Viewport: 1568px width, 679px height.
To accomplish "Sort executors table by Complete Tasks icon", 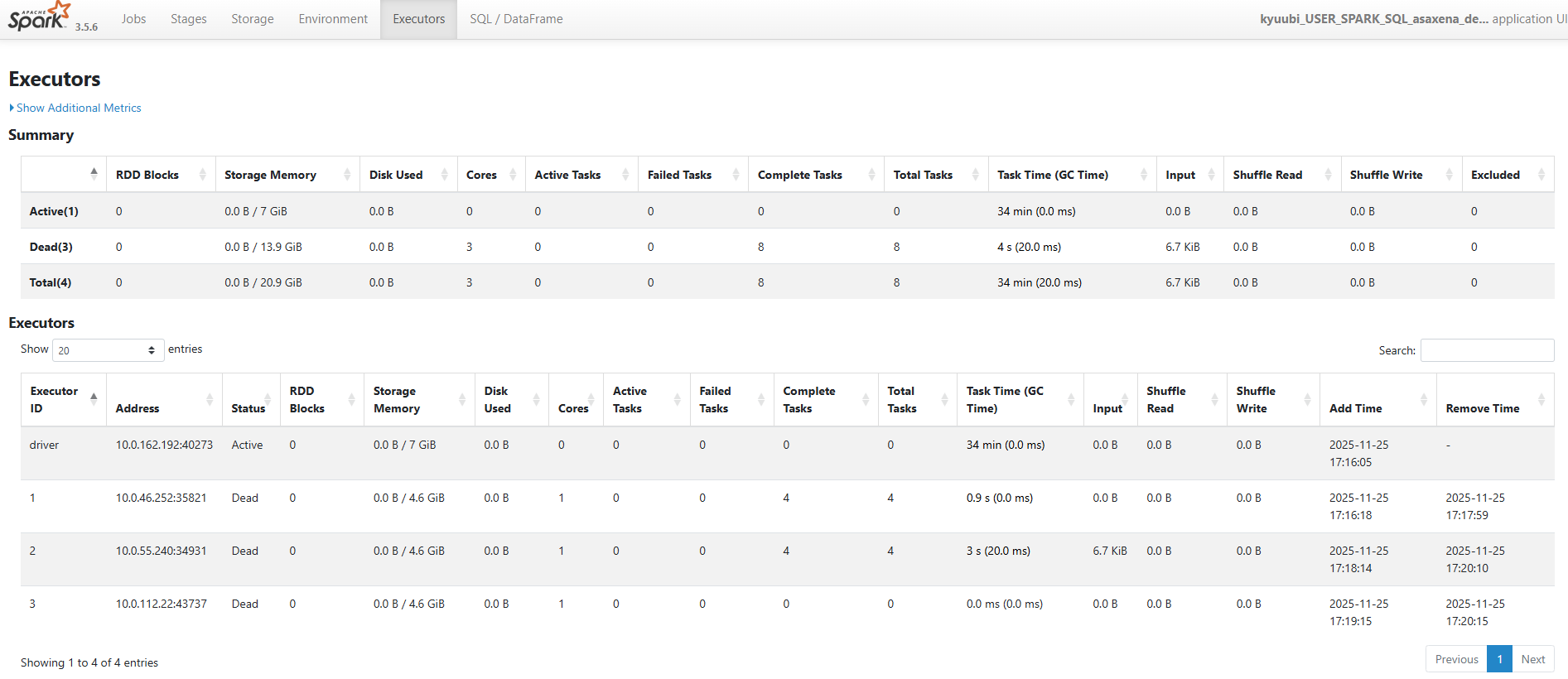I will [x=866, y=400].
